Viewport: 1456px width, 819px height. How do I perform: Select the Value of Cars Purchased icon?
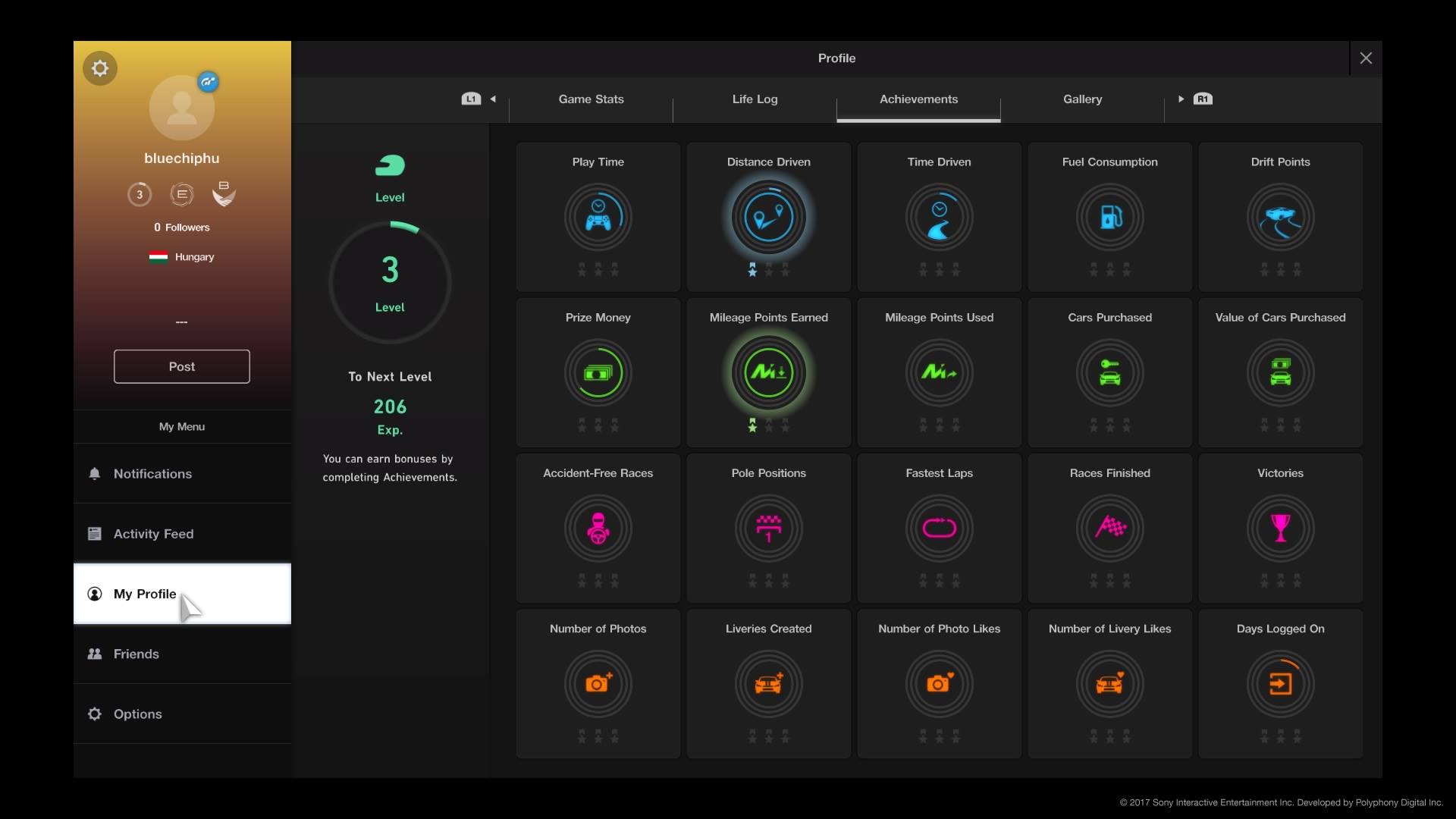pos(1280,373)
